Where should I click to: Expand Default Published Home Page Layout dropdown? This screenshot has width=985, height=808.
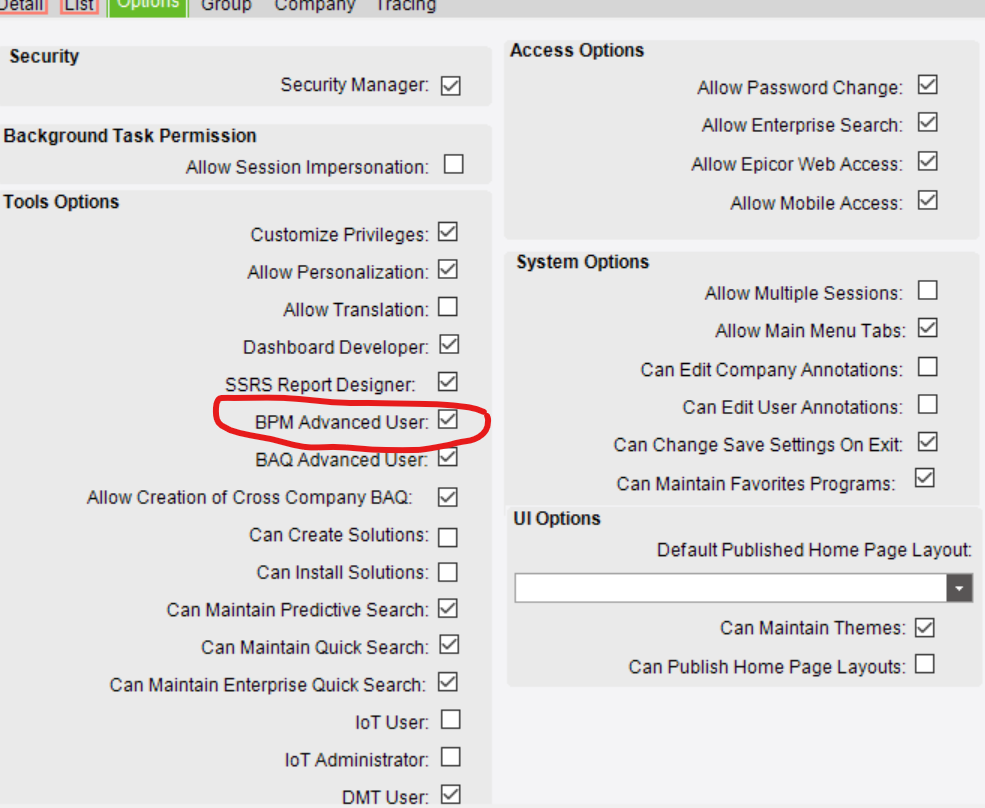[959, 588]
